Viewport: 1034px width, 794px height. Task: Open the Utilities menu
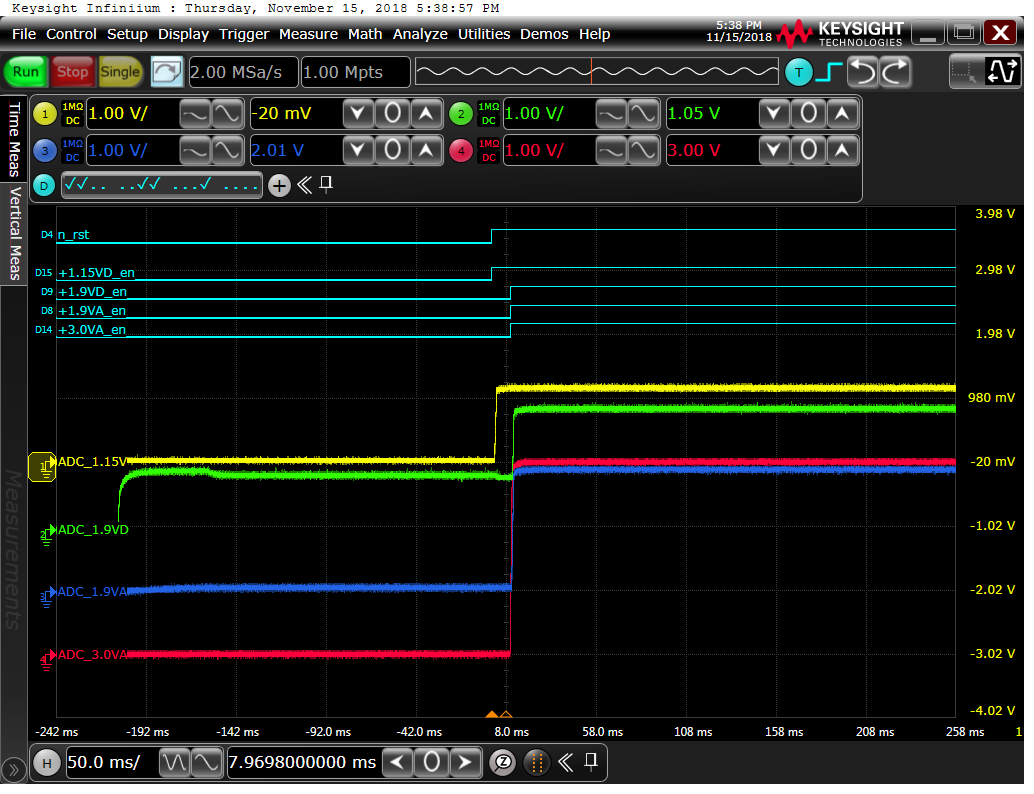point(484,34)
